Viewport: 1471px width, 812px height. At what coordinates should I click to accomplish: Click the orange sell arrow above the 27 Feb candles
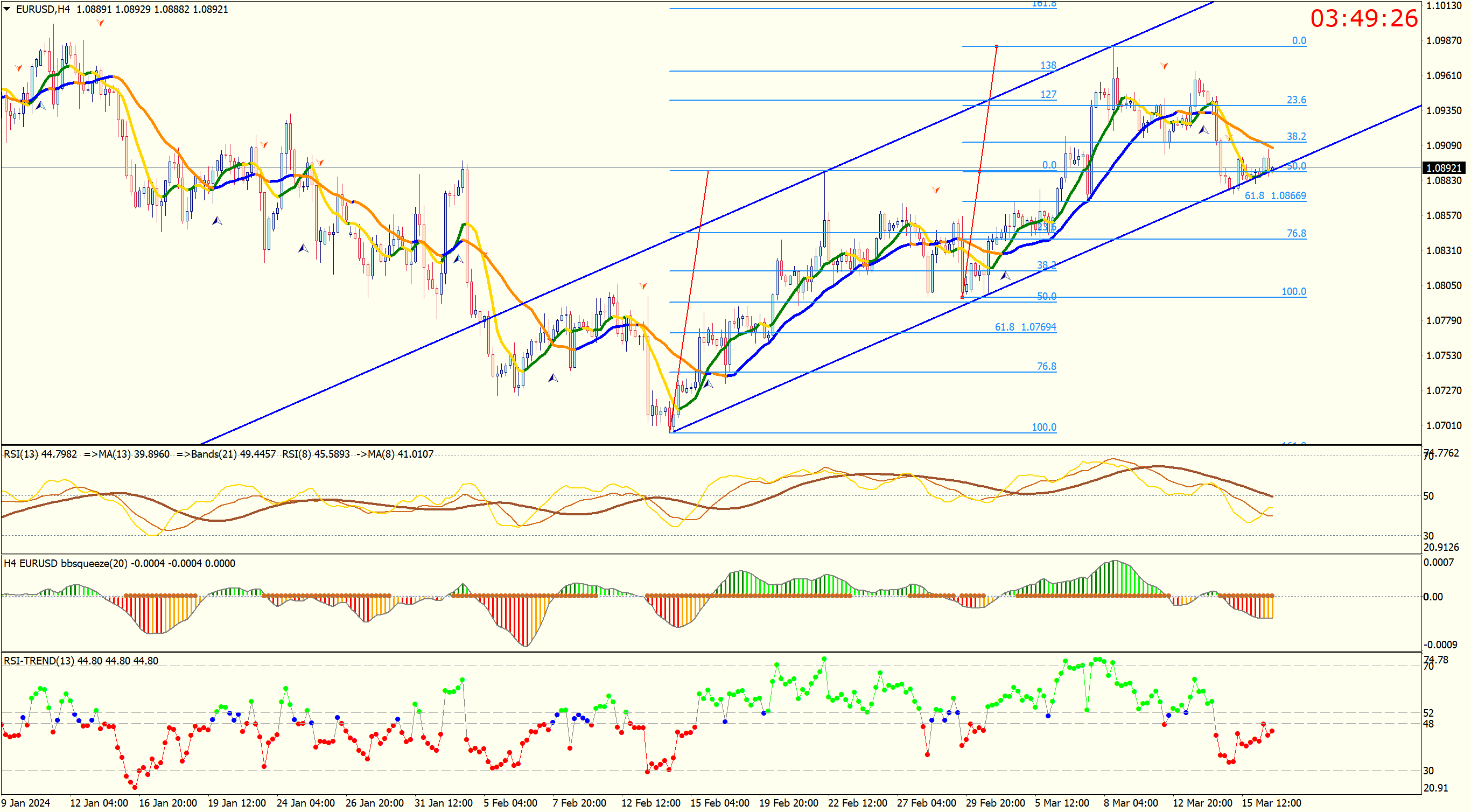tap(936, 190)
